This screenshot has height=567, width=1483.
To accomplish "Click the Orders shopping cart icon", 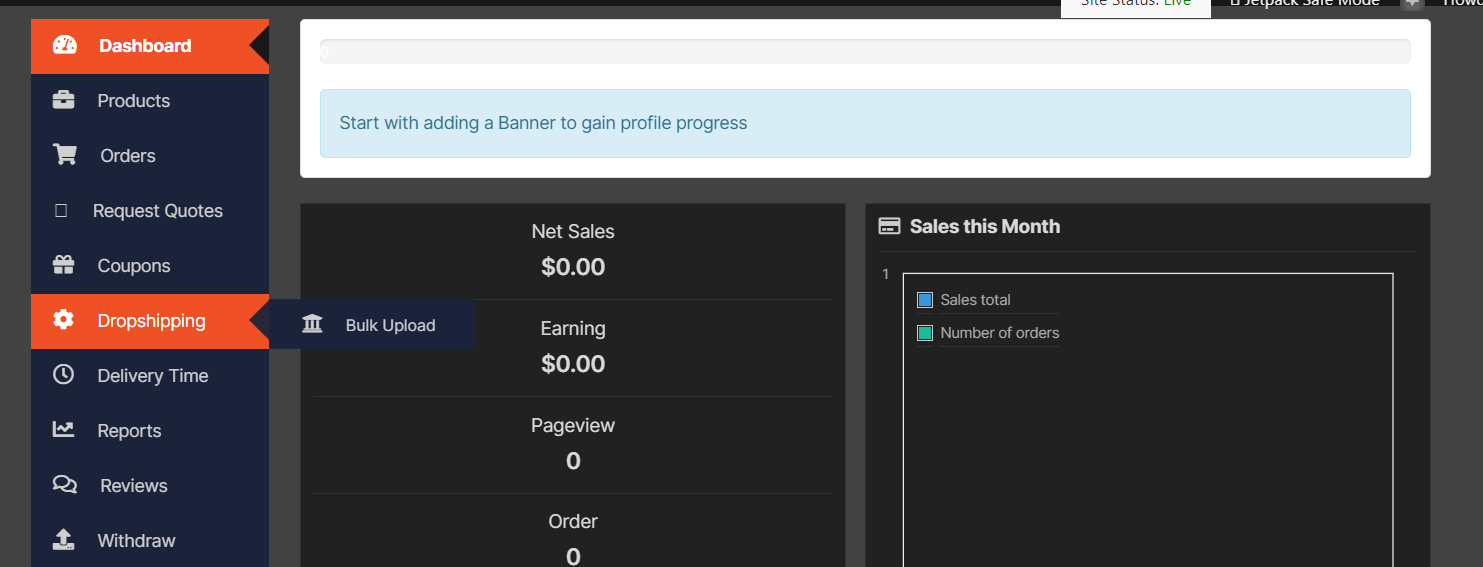I will (x=64, y=155).
